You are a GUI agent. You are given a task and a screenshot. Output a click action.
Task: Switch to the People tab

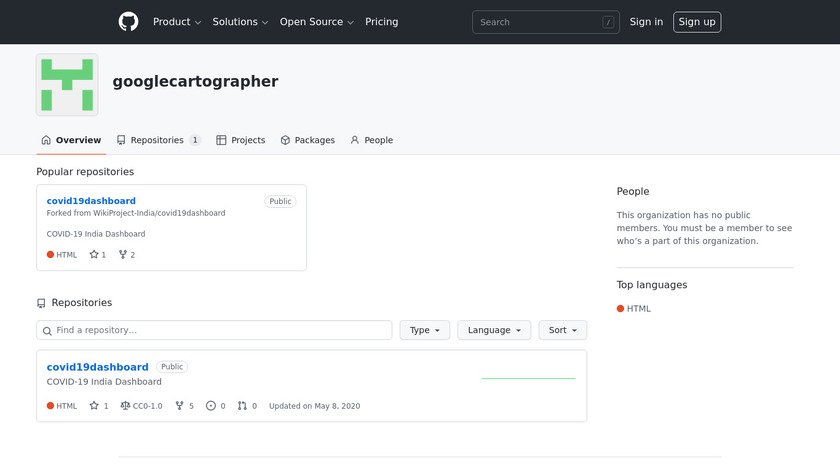tap(371, 140)
